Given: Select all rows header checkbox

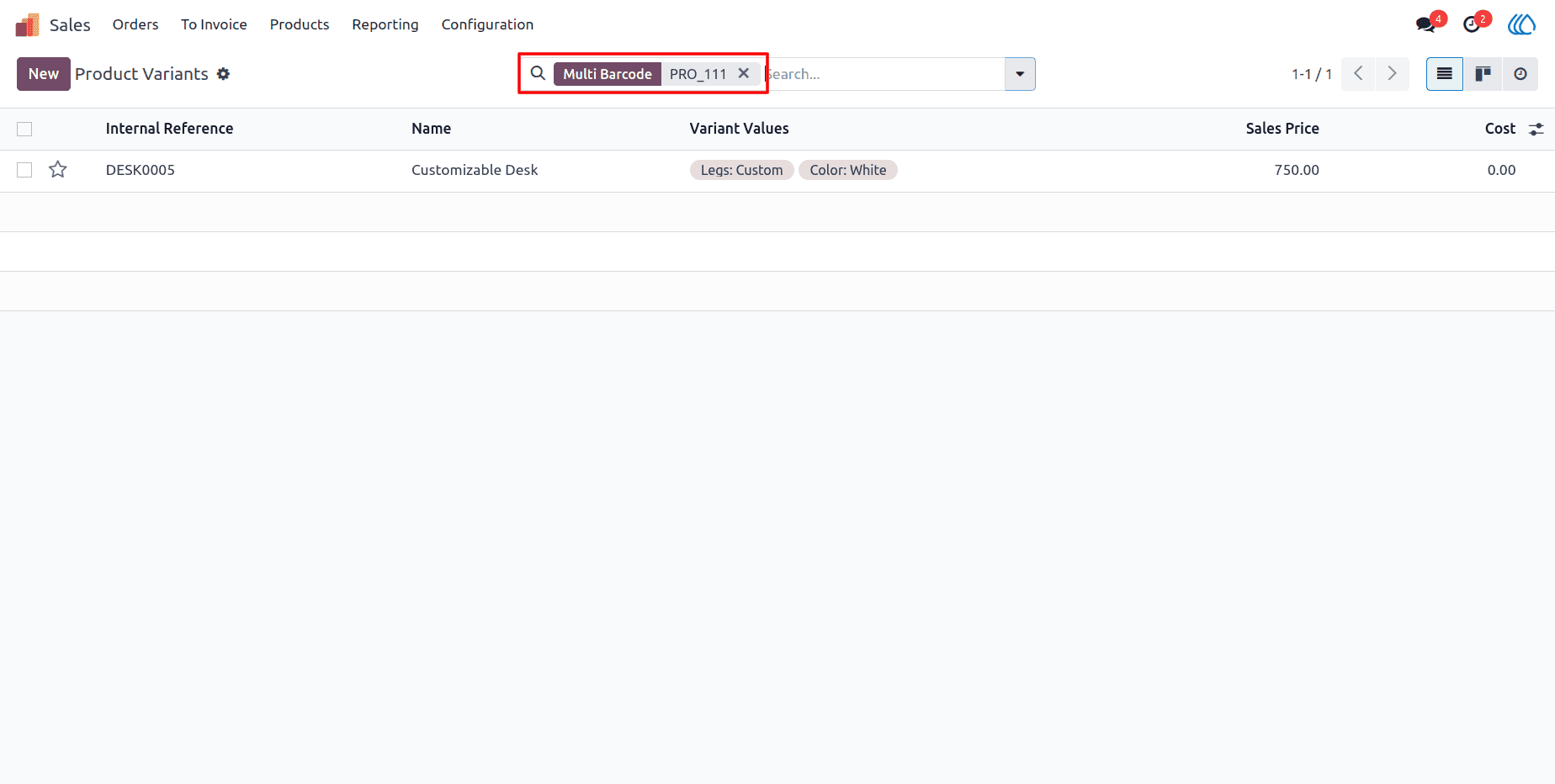Looking at the screenshot, I should click(24, 129).
